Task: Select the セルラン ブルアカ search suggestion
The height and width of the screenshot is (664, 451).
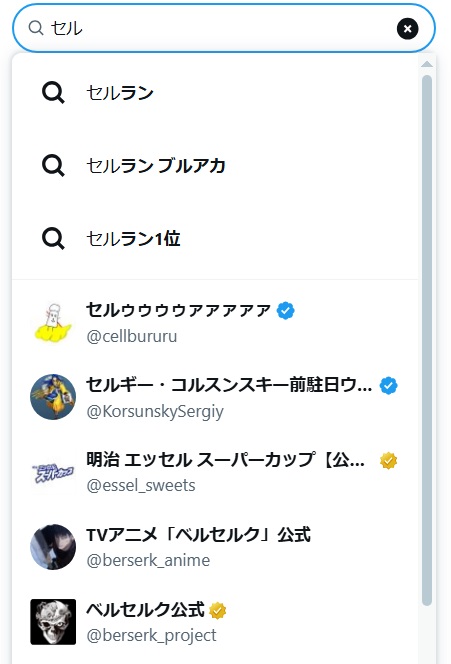Action: pos(215,165)
